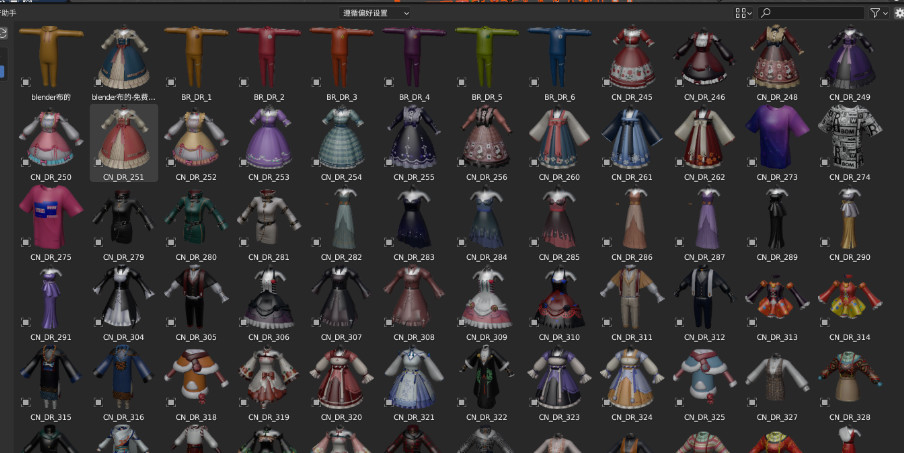The height and width of the screenshot is (453, 904).
Task: Click the CN_DR_262 name label
Action: (x=705, y=178)
